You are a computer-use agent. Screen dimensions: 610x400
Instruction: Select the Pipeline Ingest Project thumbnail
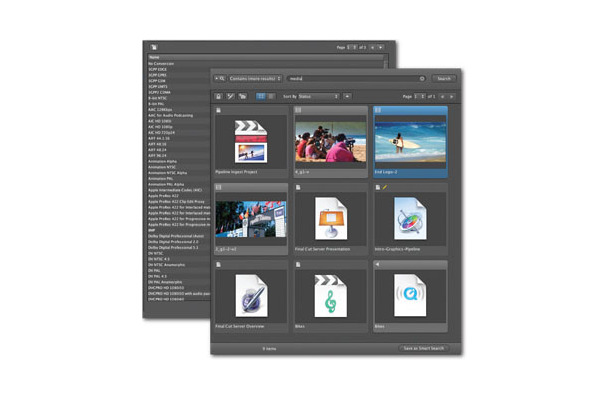pyautogui.click(x=251, y=142)
